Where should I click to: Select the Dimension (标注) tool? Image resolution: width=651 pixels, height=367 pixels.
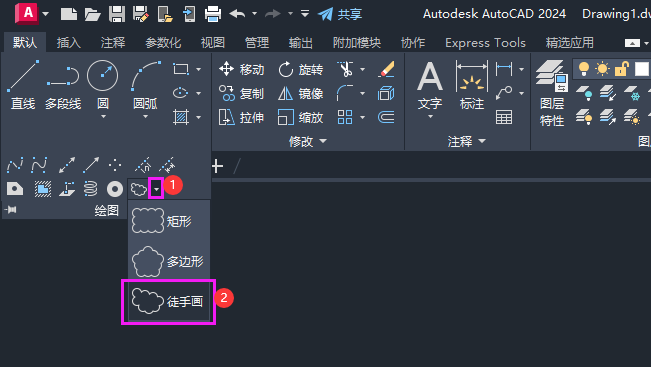coord(472,85)
